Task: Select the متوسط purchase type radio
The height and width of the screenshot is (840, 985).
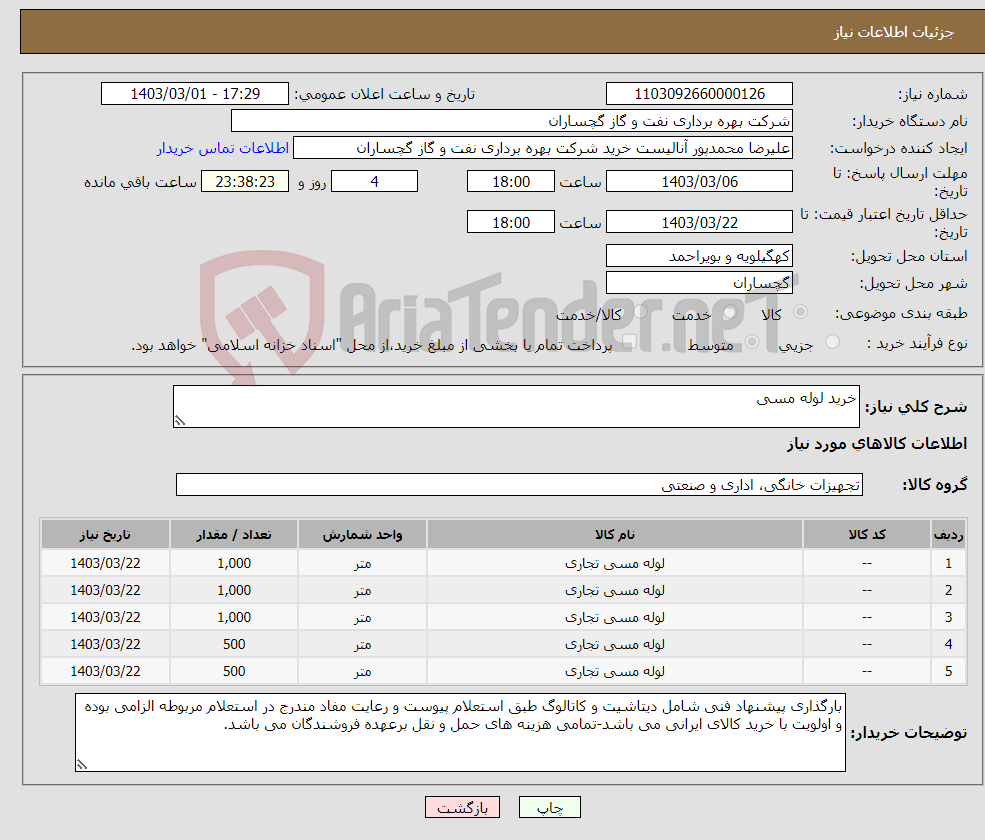Action: (752, 342)
